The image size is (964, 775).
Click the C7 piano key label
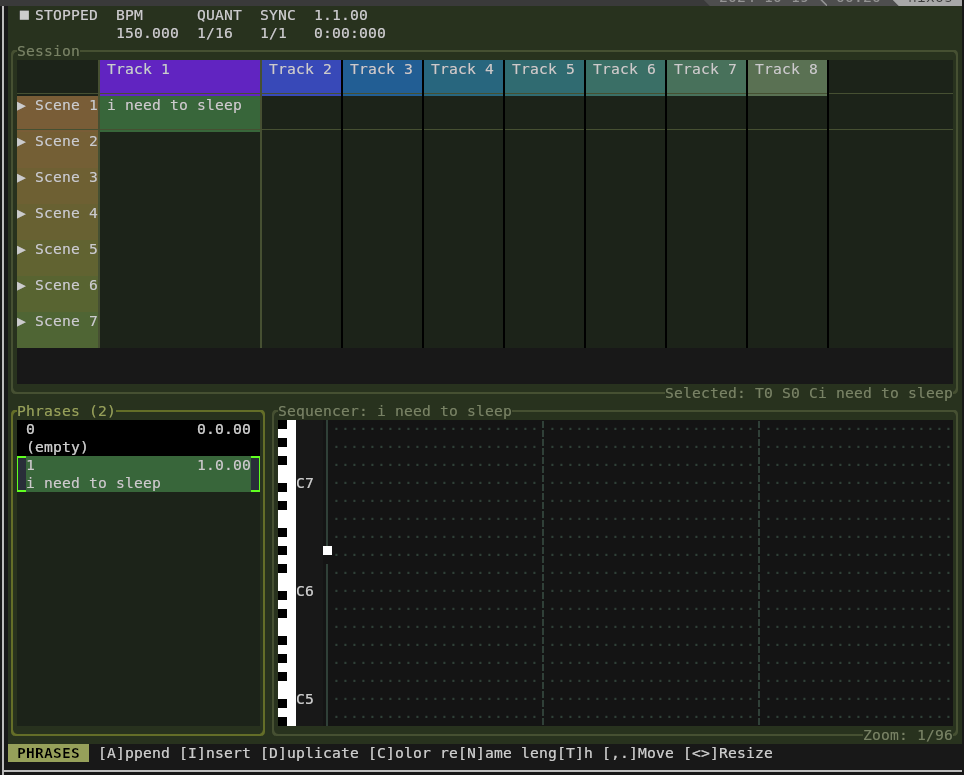[x=305, y=483]
